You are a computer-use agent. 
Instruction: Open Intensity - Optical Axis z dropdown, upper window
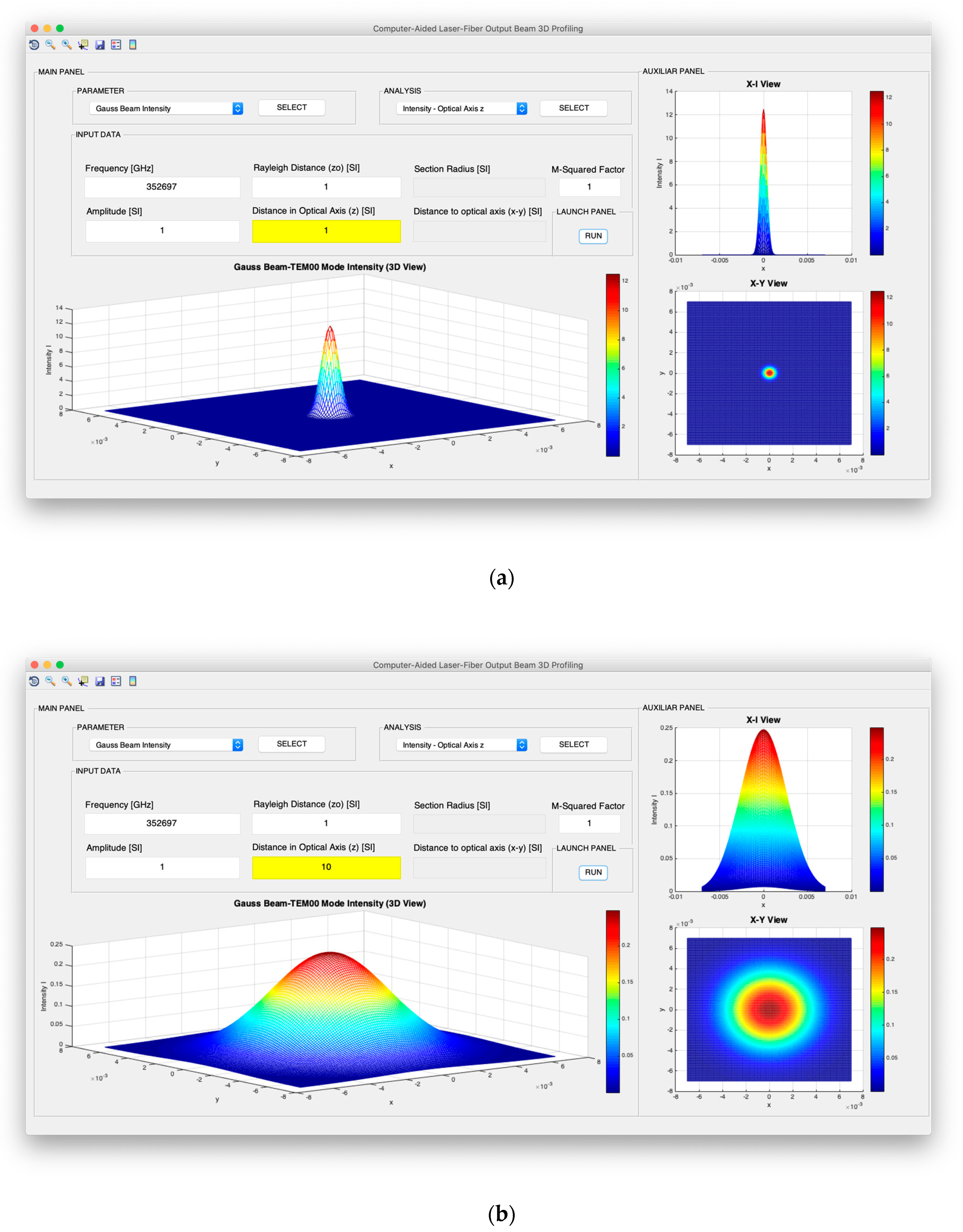click(x=461, y=108)
